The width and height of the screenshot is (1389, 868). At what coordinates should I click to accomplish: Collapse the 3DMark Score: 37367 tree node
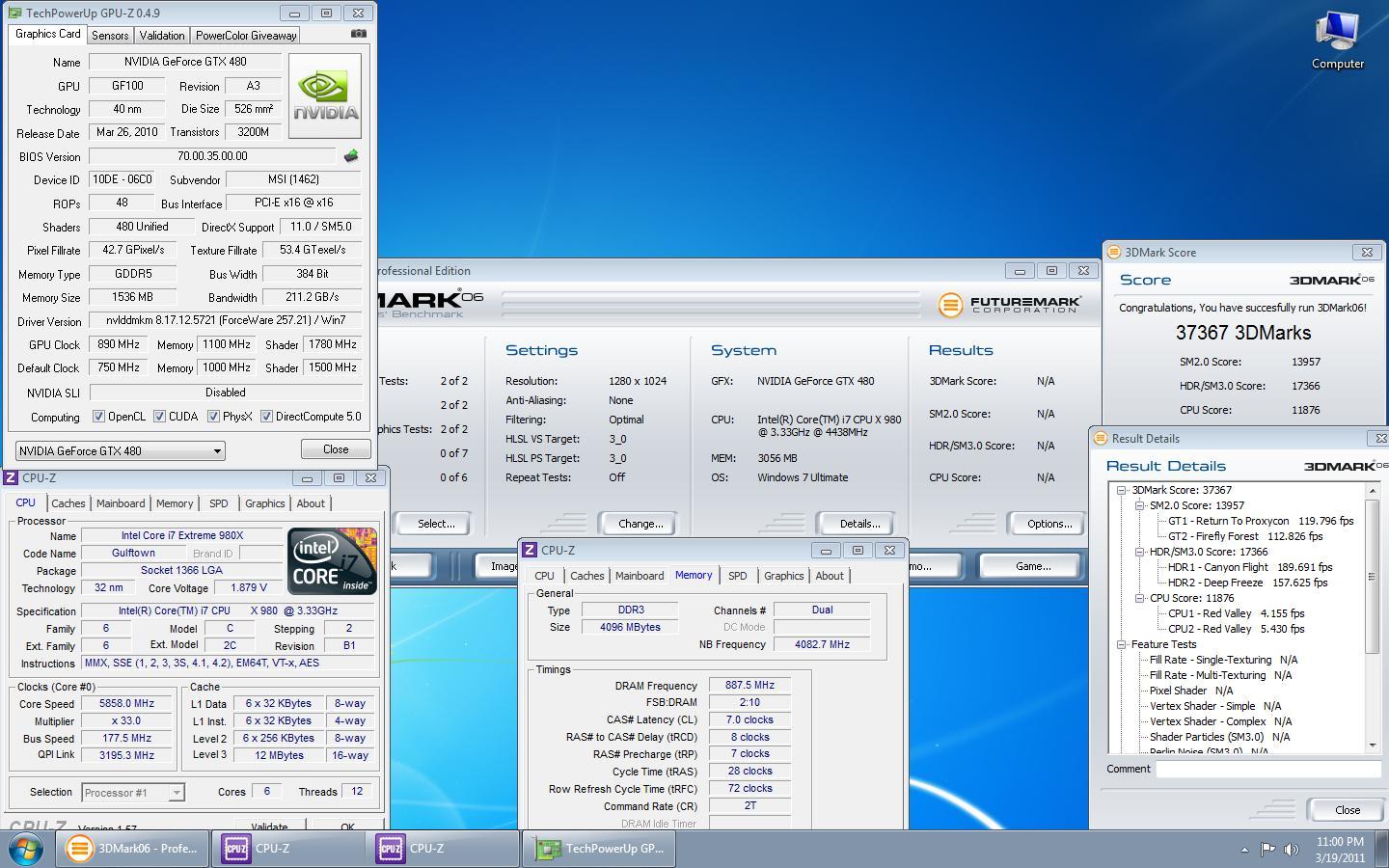click(x=1122, y=490)
